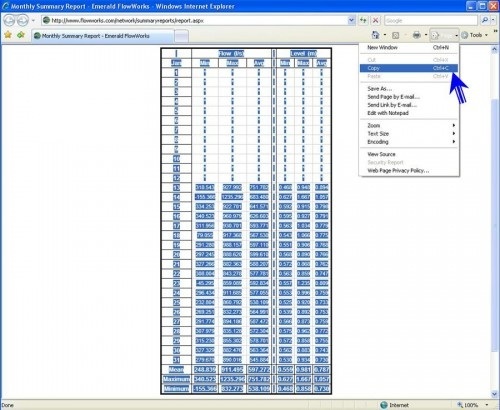Click the maximum flow value 1235.296

(232, 379)
